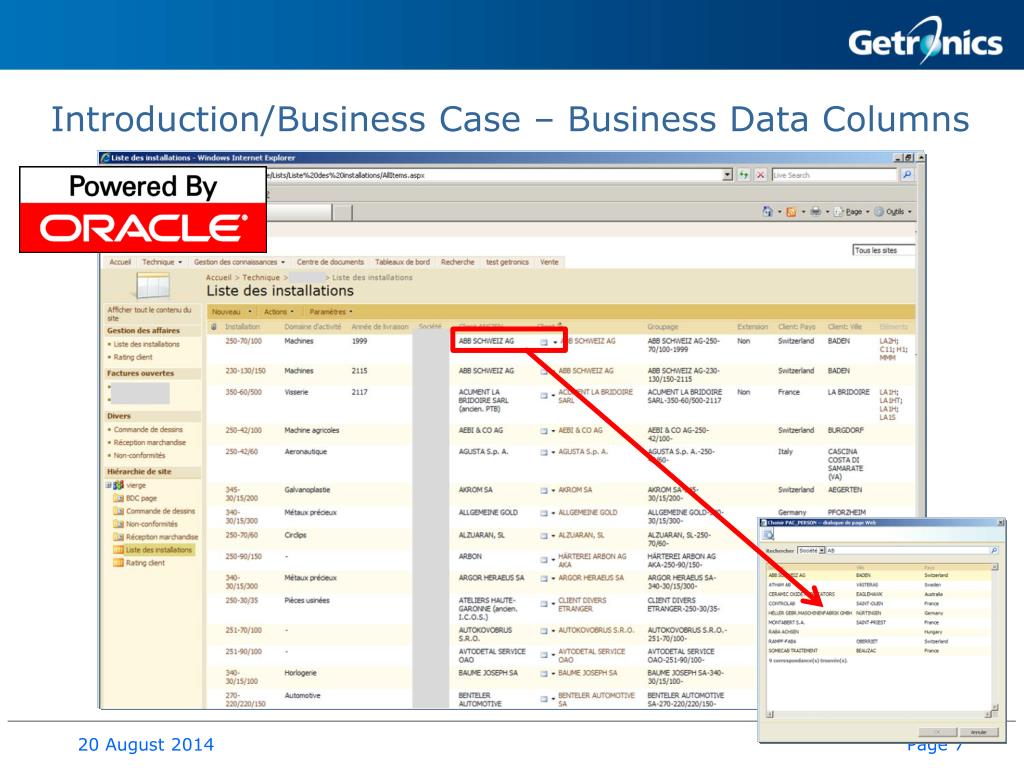This screenshot has height=768, width=1024.
Task: Open the IE Page menu
Action: click(852, 212)
